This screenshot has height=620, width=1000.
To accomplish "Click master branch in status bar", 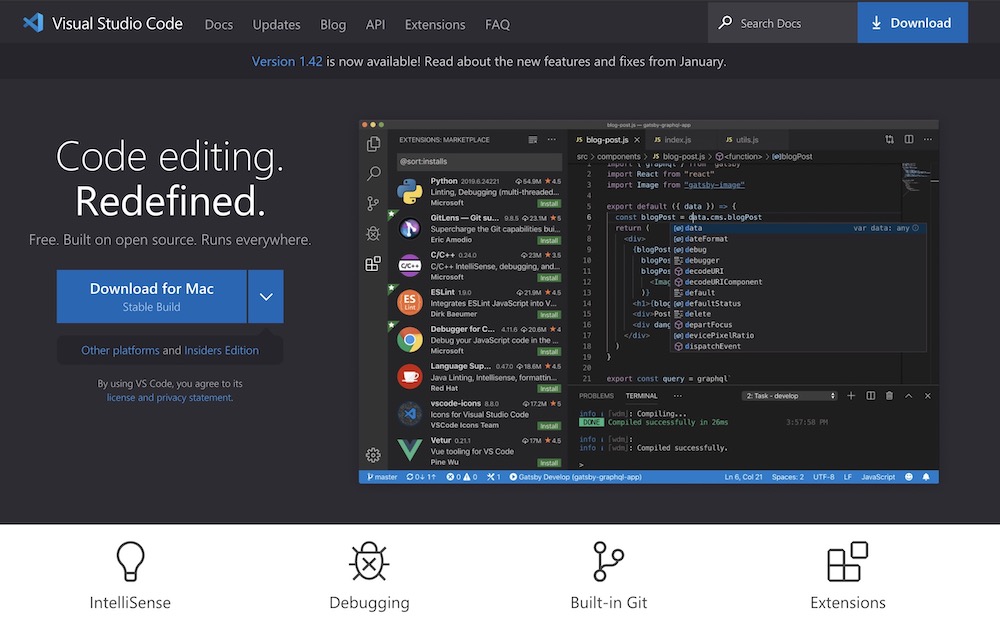I will click(x=382, y=476).
